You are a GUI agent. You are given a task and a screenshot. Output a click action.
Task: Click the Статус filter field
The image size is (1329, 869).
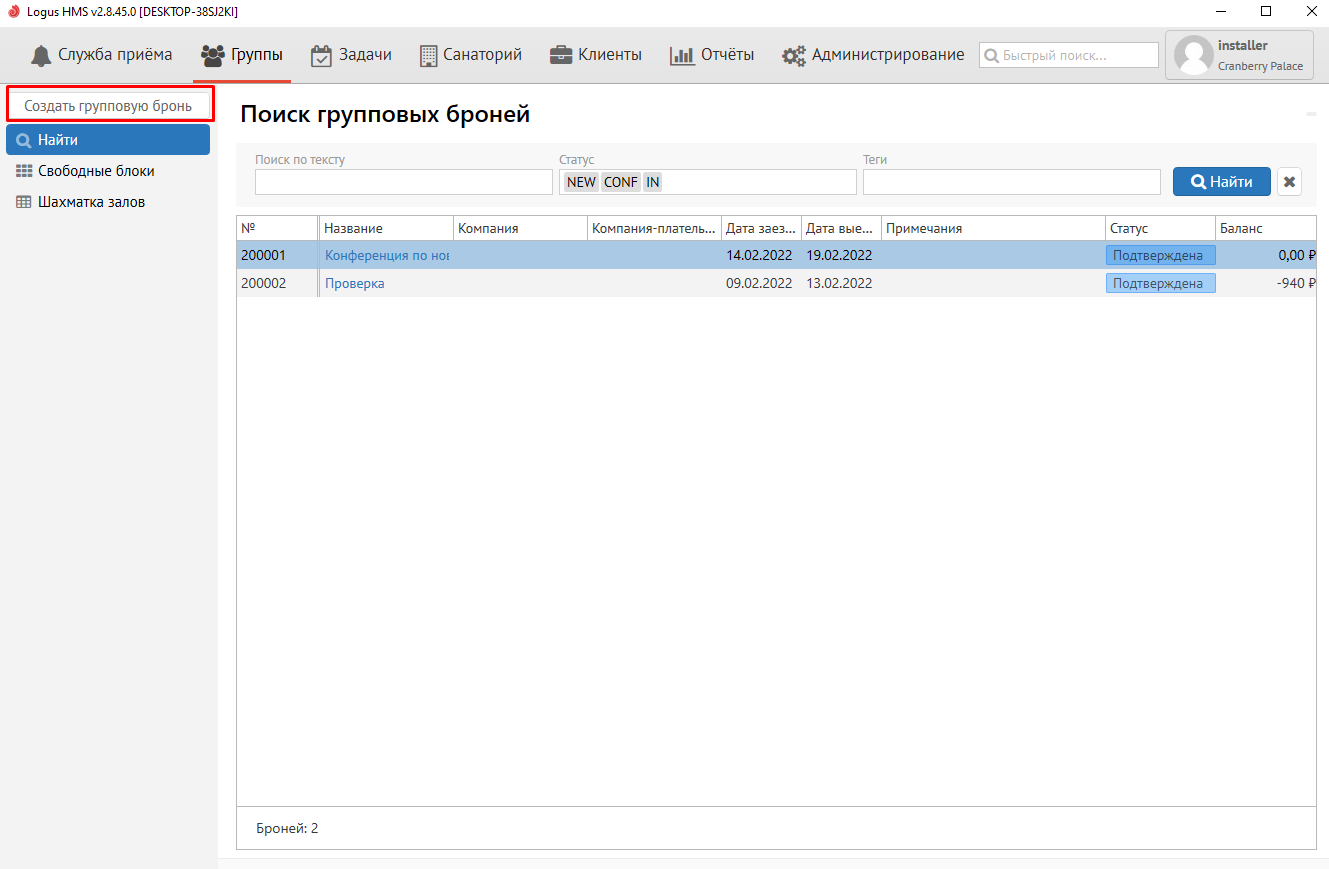pos(708,182)
